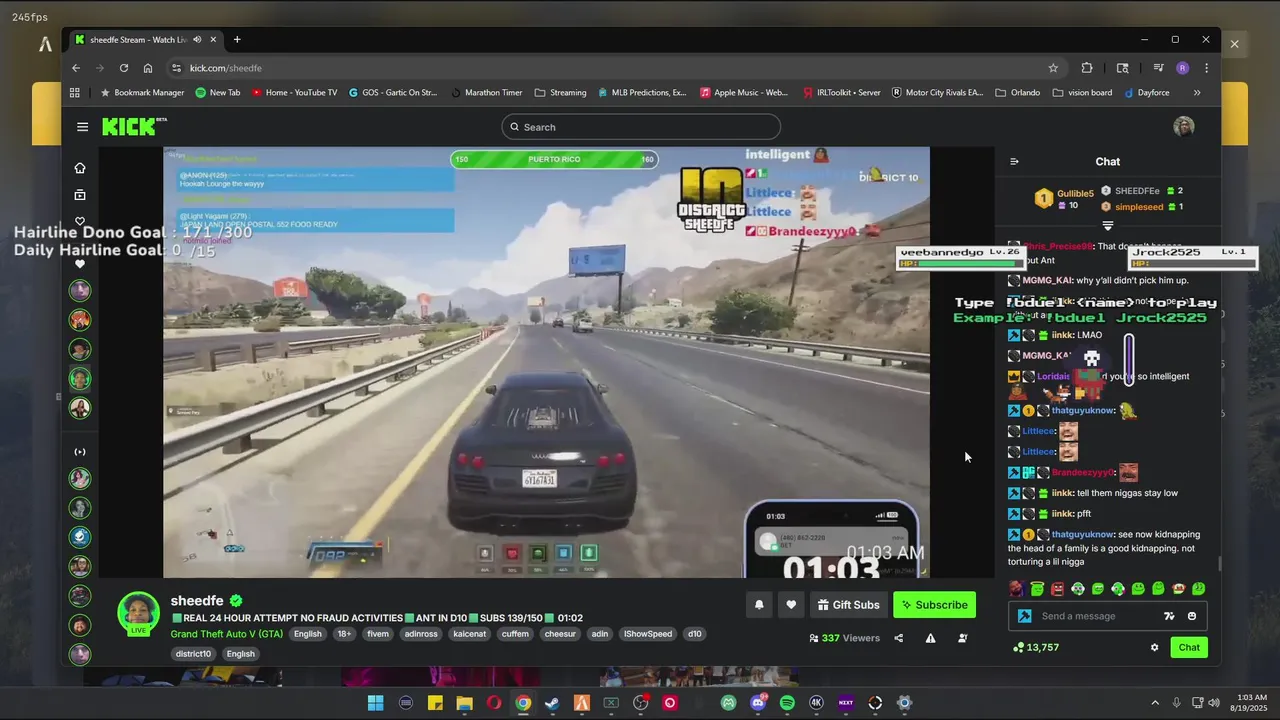Click the Gift Subs button

click(848, 605)
